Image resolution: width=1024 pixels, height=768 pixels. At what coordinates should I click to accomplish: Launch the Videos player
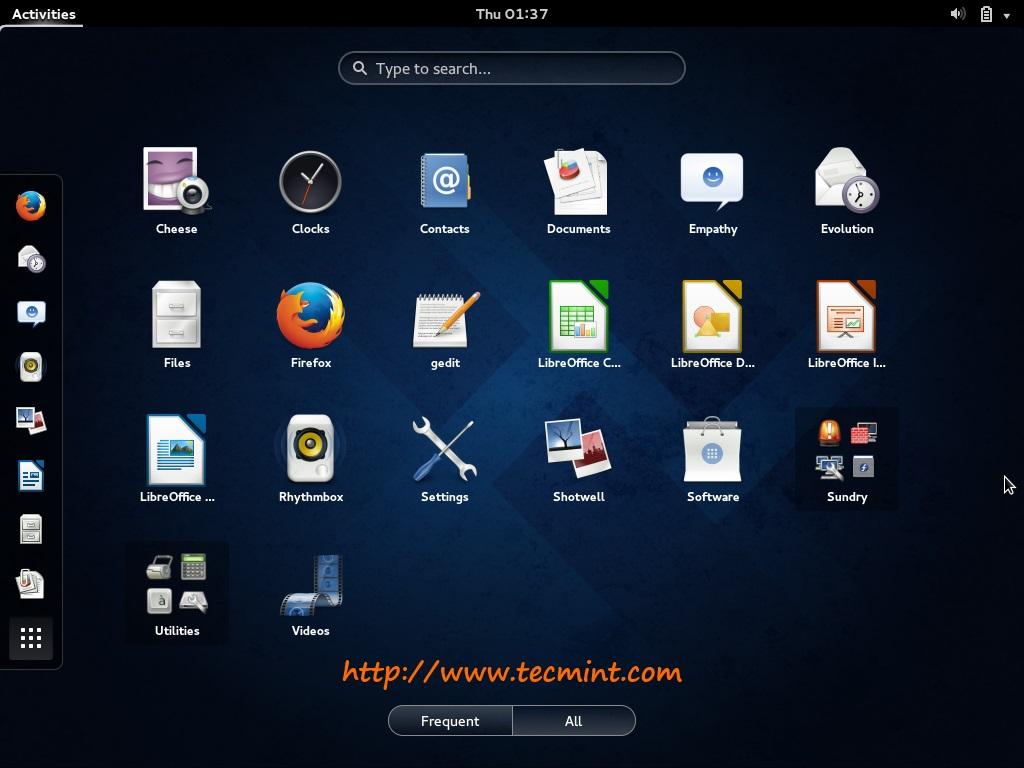click(310, 593)
